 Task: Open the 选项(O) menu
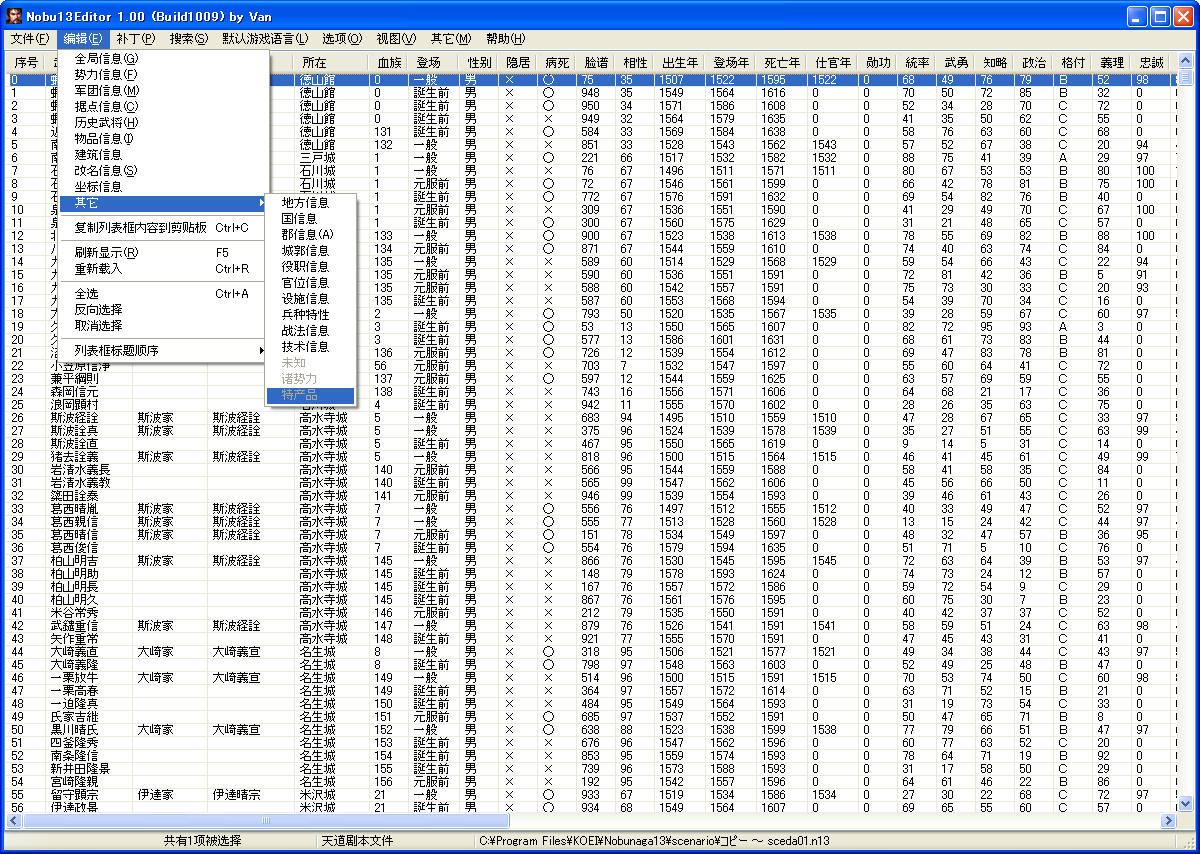341,39
